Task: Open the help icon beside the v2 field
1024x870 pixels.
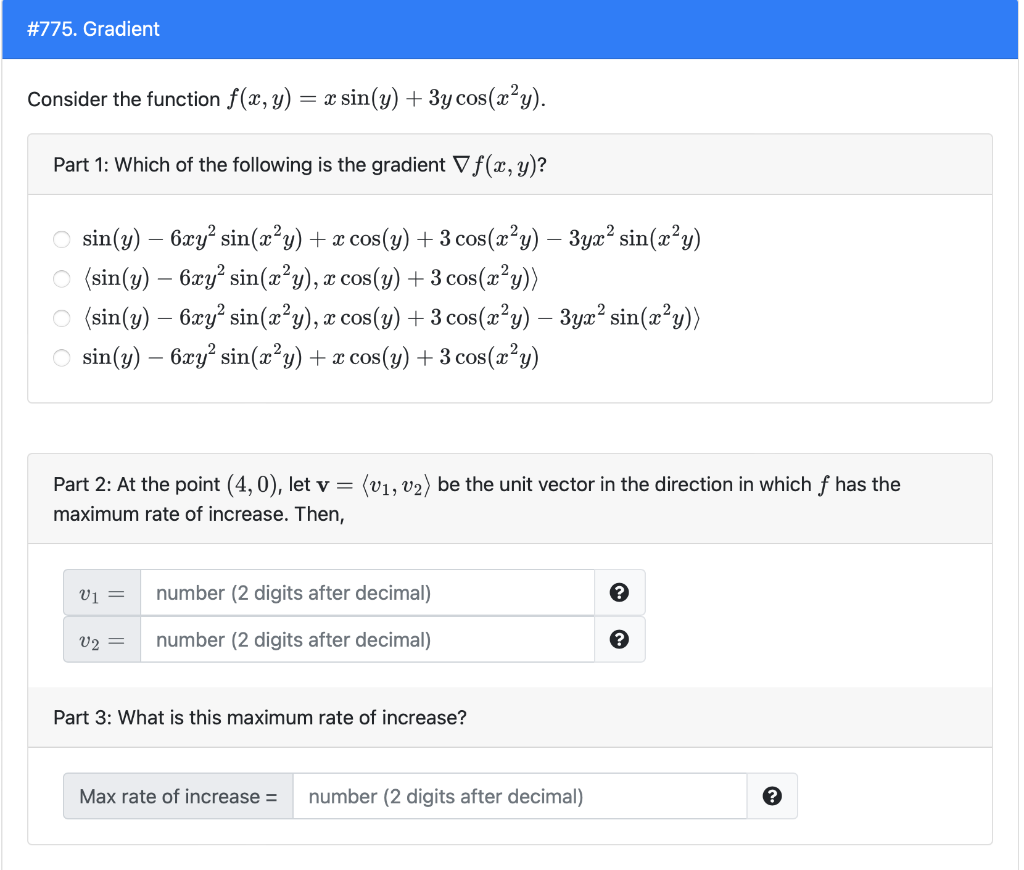Action: [619, 639]
